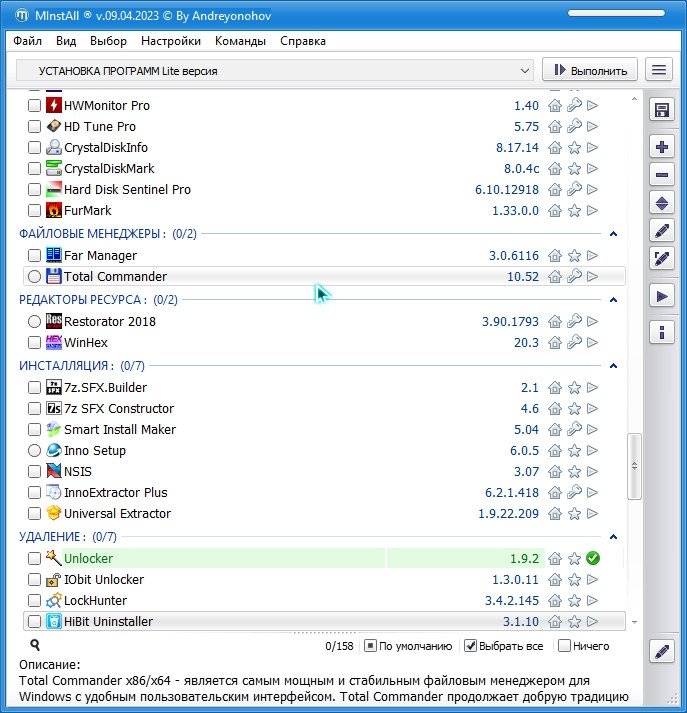Click the star icon for Far Manager

[x=574, y=256]
